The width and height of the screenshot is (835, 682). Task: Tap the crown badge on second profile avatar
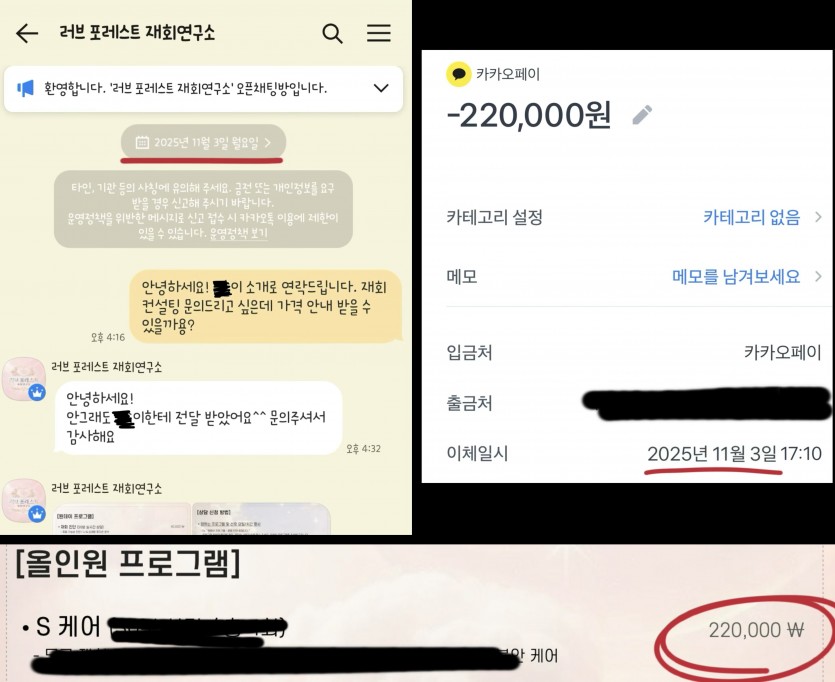[x=37, y=514]
